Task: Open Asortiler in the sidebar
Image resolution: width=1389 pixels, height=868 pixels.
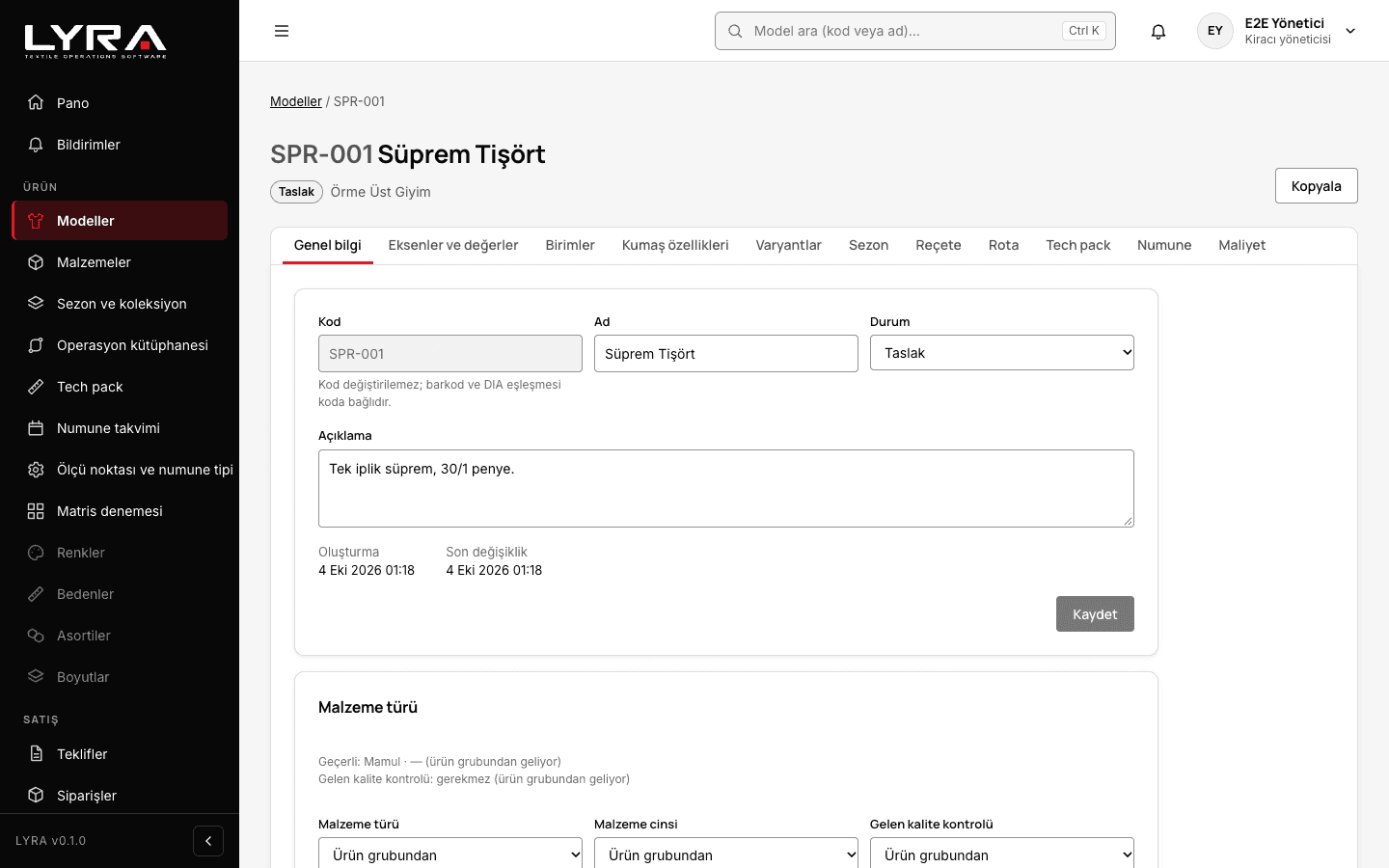Action: pos(120,636)
